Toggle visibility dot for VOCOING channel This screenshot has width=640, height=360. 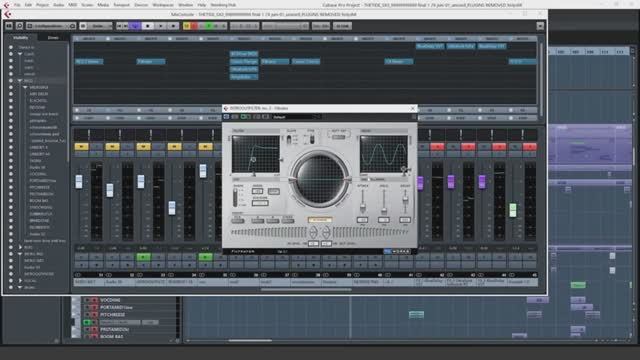[x=11, y=174]
